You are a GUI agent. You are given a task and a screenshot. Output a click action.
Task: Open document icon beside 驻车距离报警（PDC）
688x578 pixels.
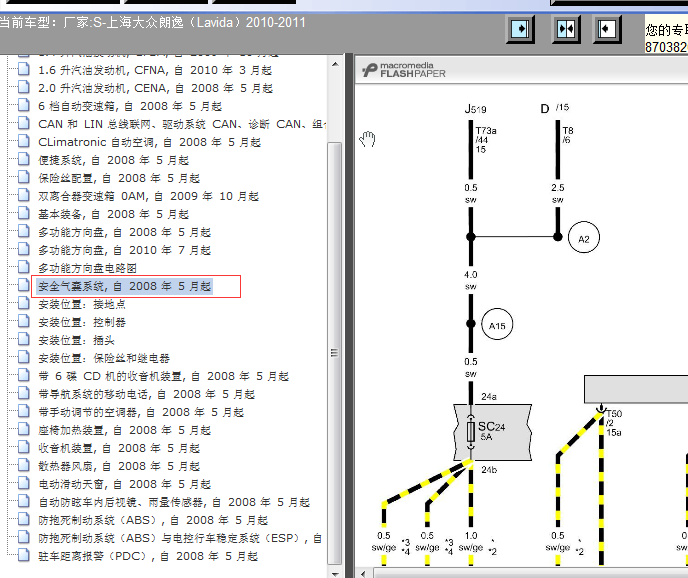coord(24,556)
